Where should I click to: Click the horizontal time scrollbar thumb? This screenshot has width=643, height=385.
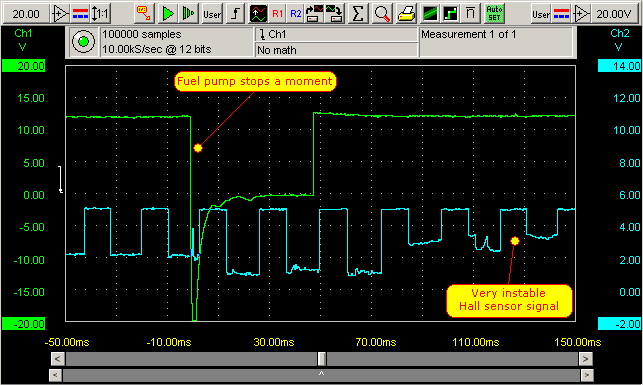(x=322, y=359)
